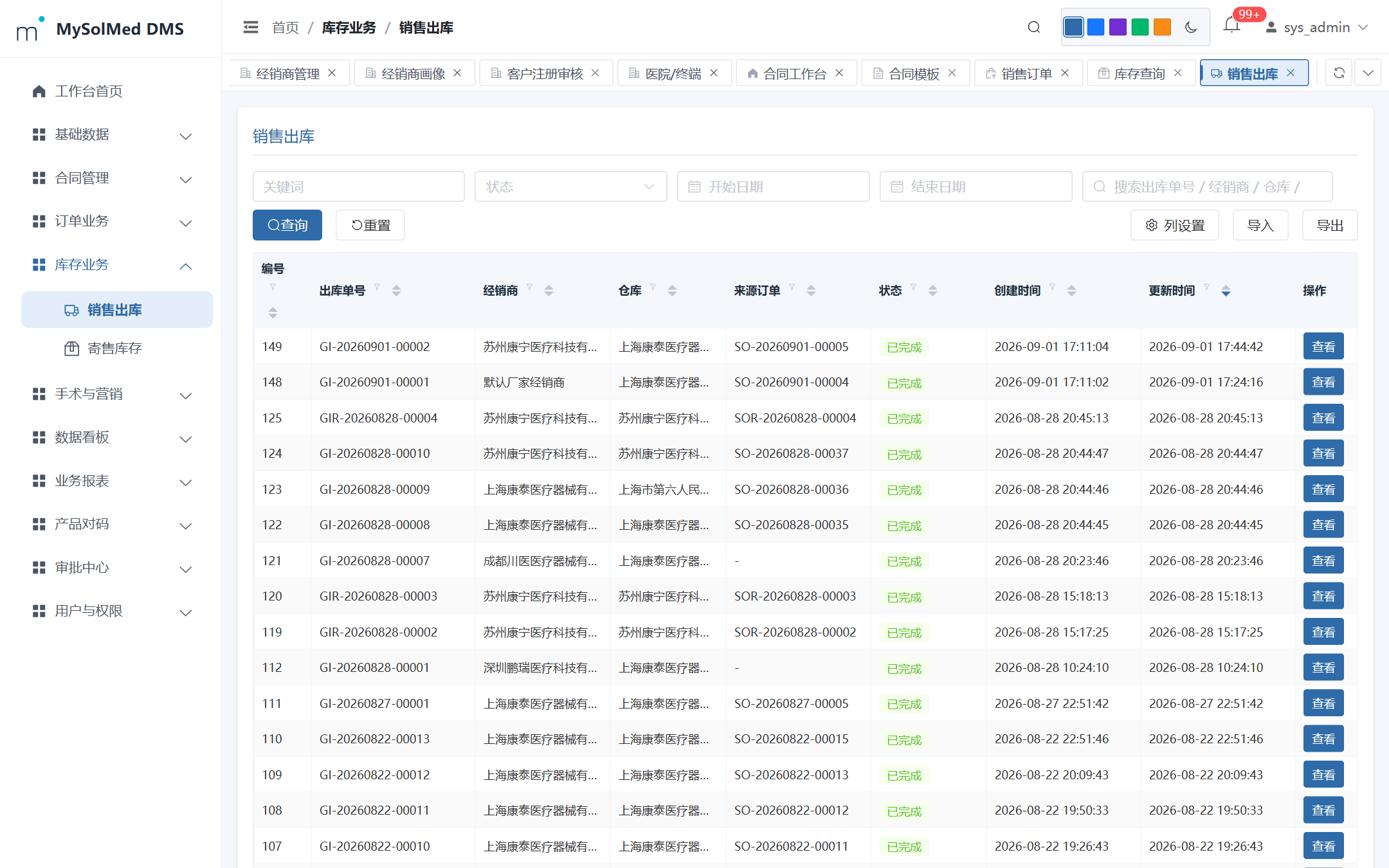Image resolution: width=1389 pixels, height=868 pixels.
Task: Switch to the 销售订单 tab
Action: click(x=1027, y=73)
